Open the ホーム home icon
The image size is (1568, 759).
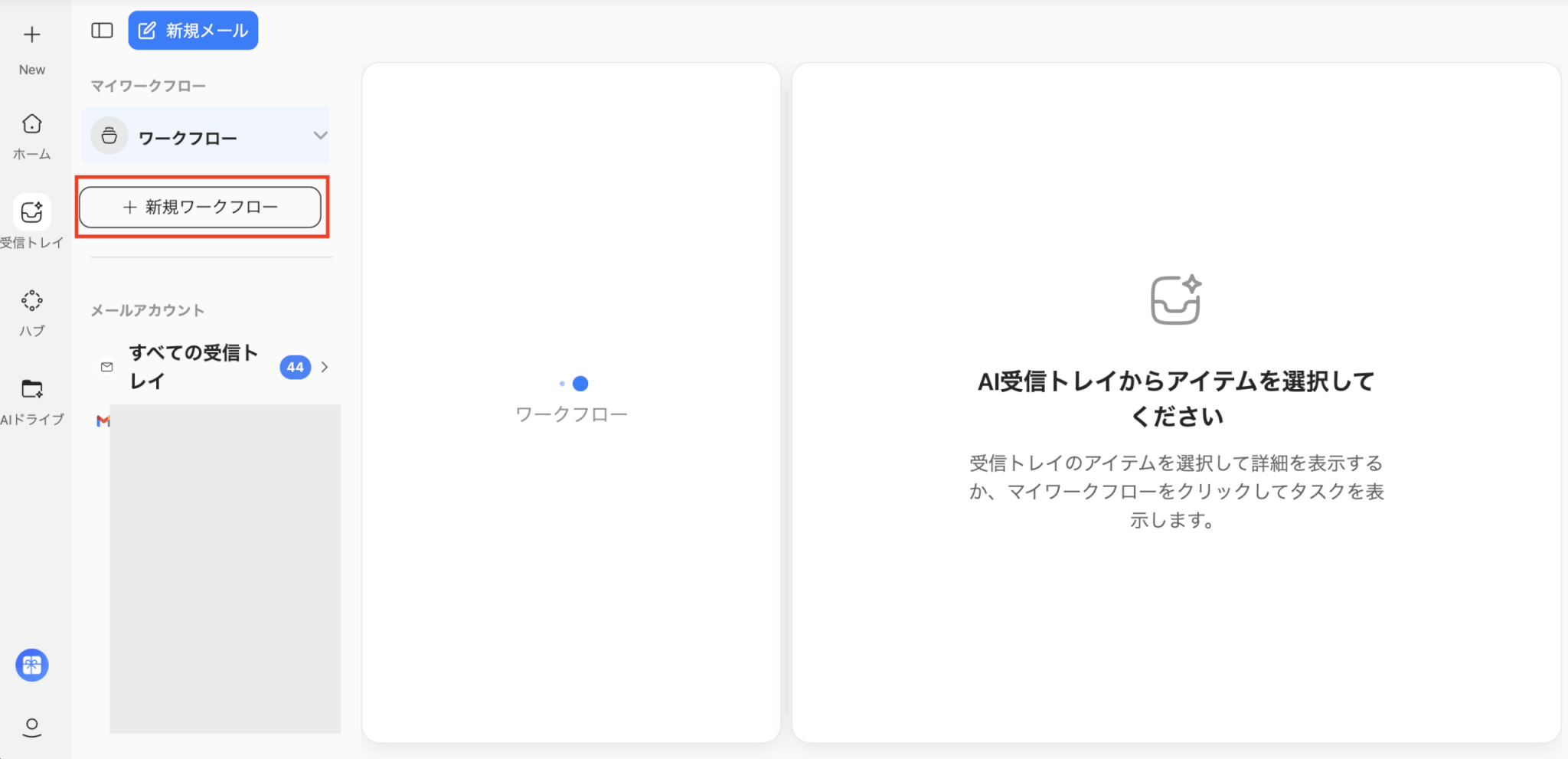[32, 124]
